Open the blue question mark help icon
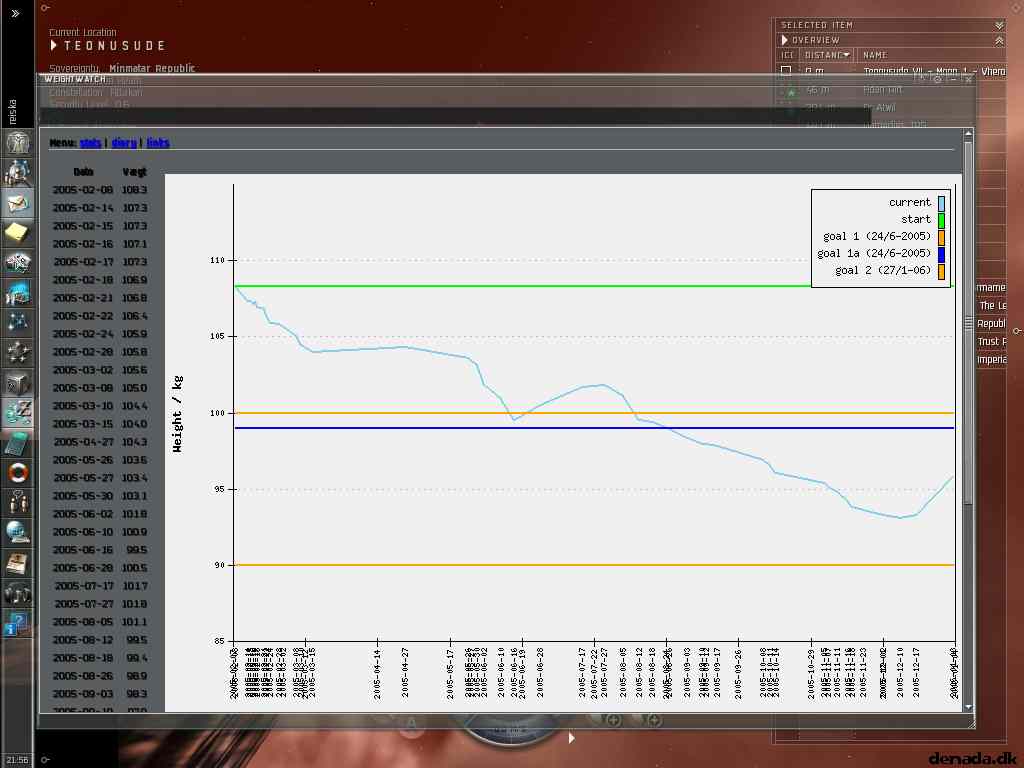Image resolution: width=1024 pixels, height=768 pixels. pos(18,624)
